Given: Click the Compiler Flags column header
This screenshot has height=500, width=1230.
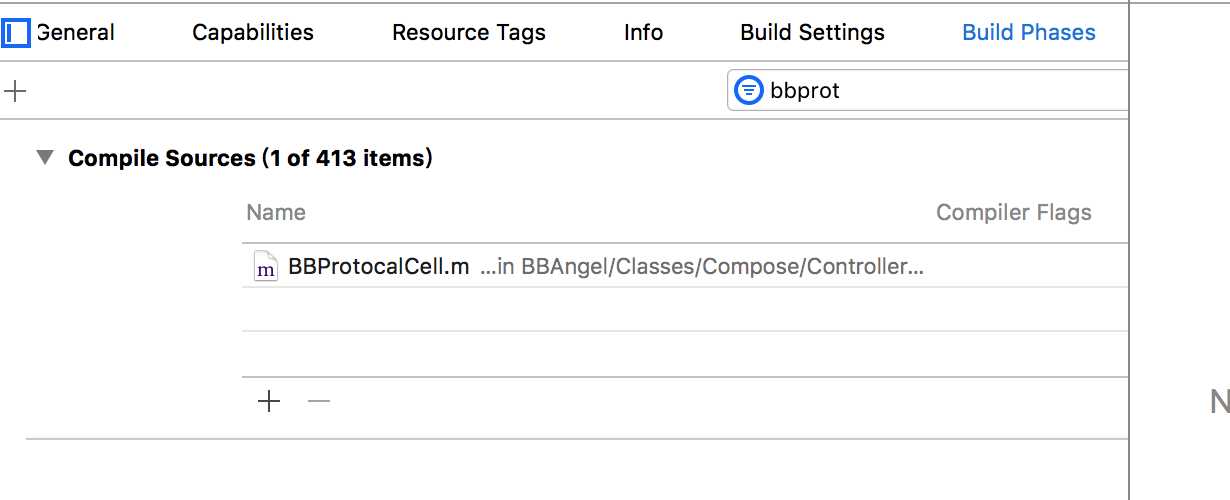Looking at the screenshot, I should point(1014,212).
